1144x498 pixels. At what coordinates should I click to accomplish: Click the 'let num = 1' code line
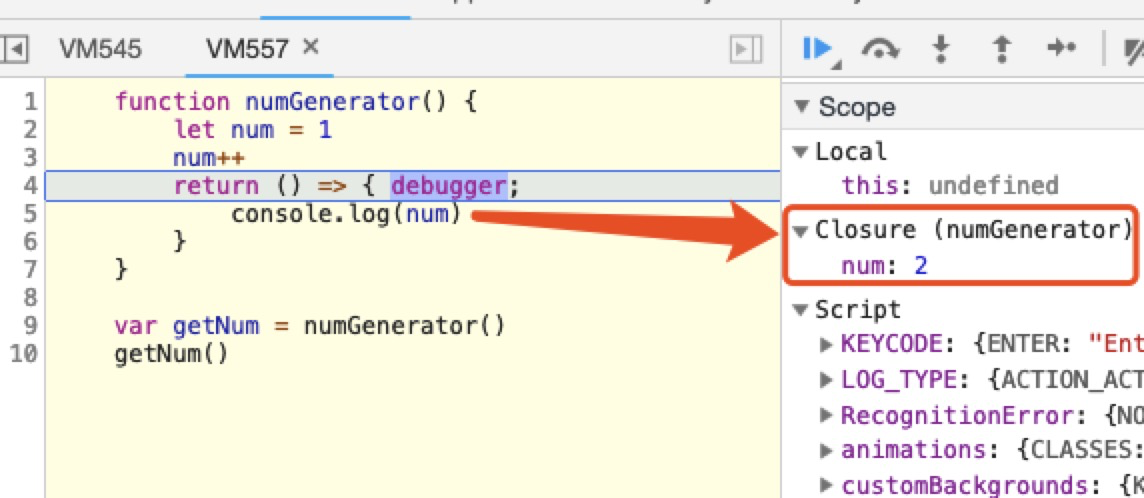point(252,130)
